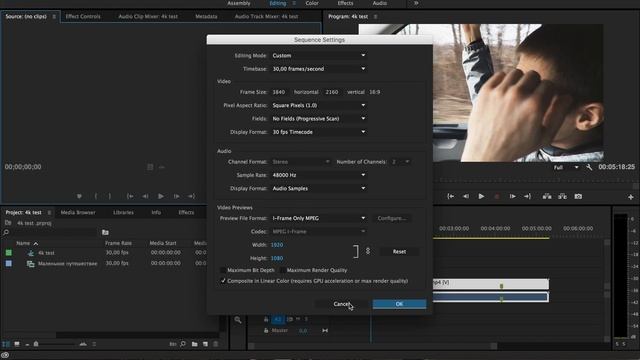Click the Lift button in Program monitor
The width and height of the screenshot is (640, 360).
pyautogui.click(x=547, y=196)
